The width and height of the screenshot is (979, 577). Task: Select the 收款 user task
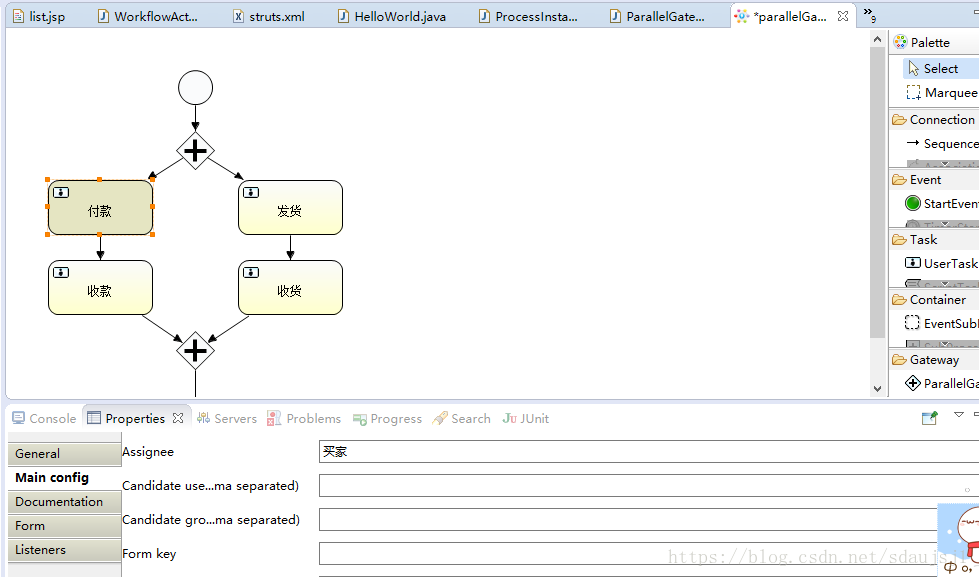click(x=101, y=287)
